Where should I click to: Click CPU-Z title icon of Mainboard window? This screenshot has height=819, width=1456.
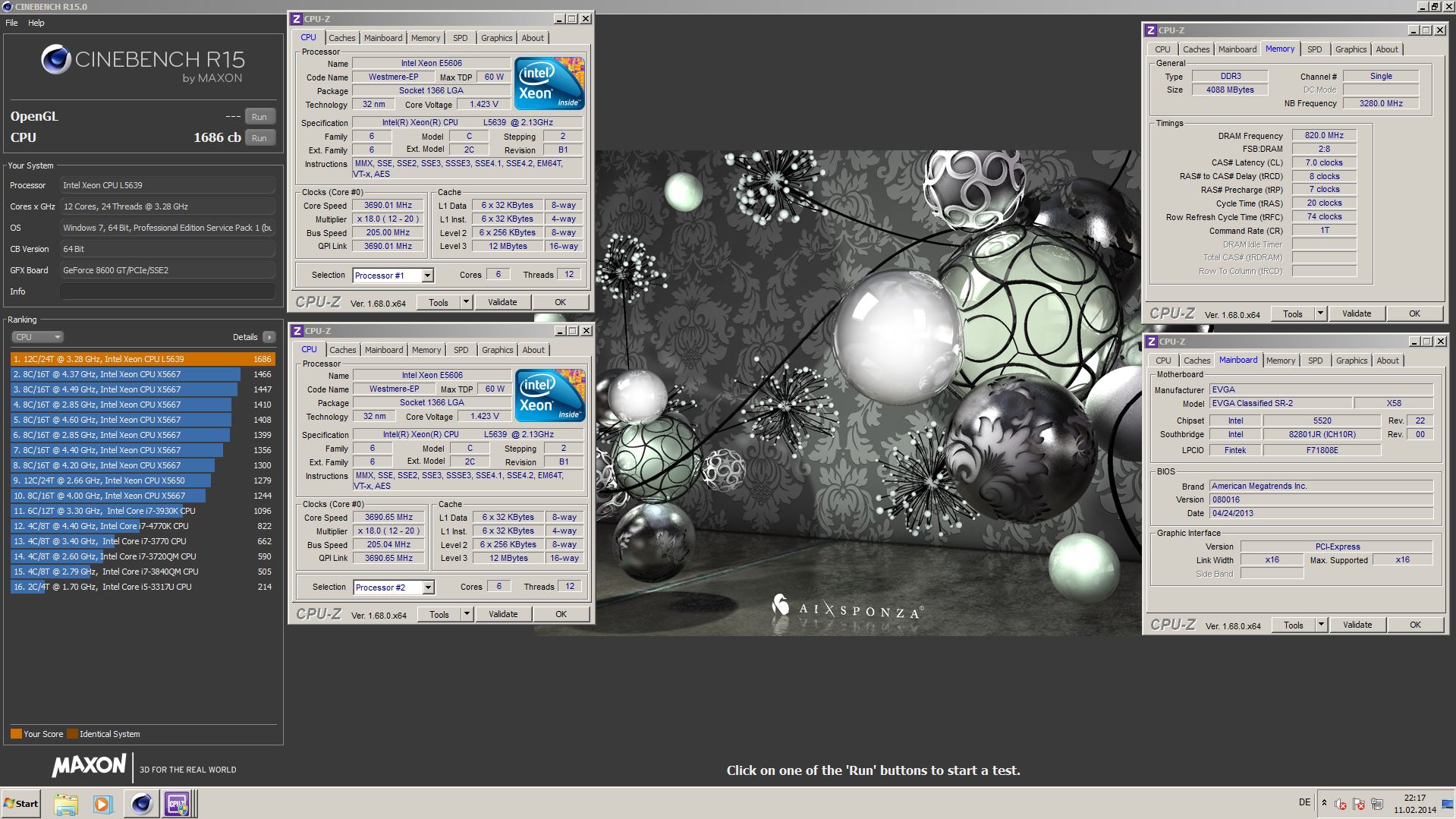pyautogui.click(x=1152, y=342)
